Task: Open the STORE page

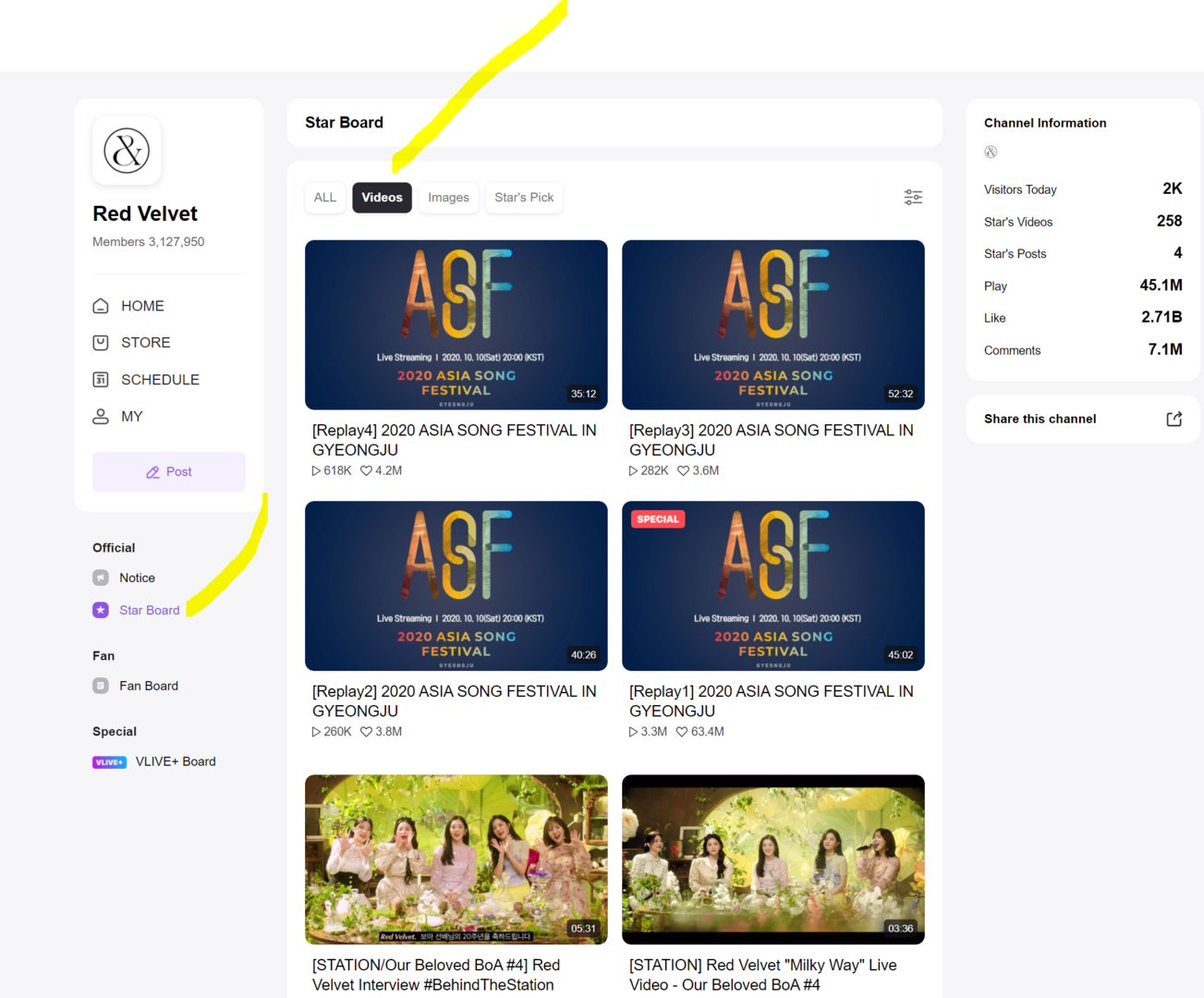Action: click(131, 343)
